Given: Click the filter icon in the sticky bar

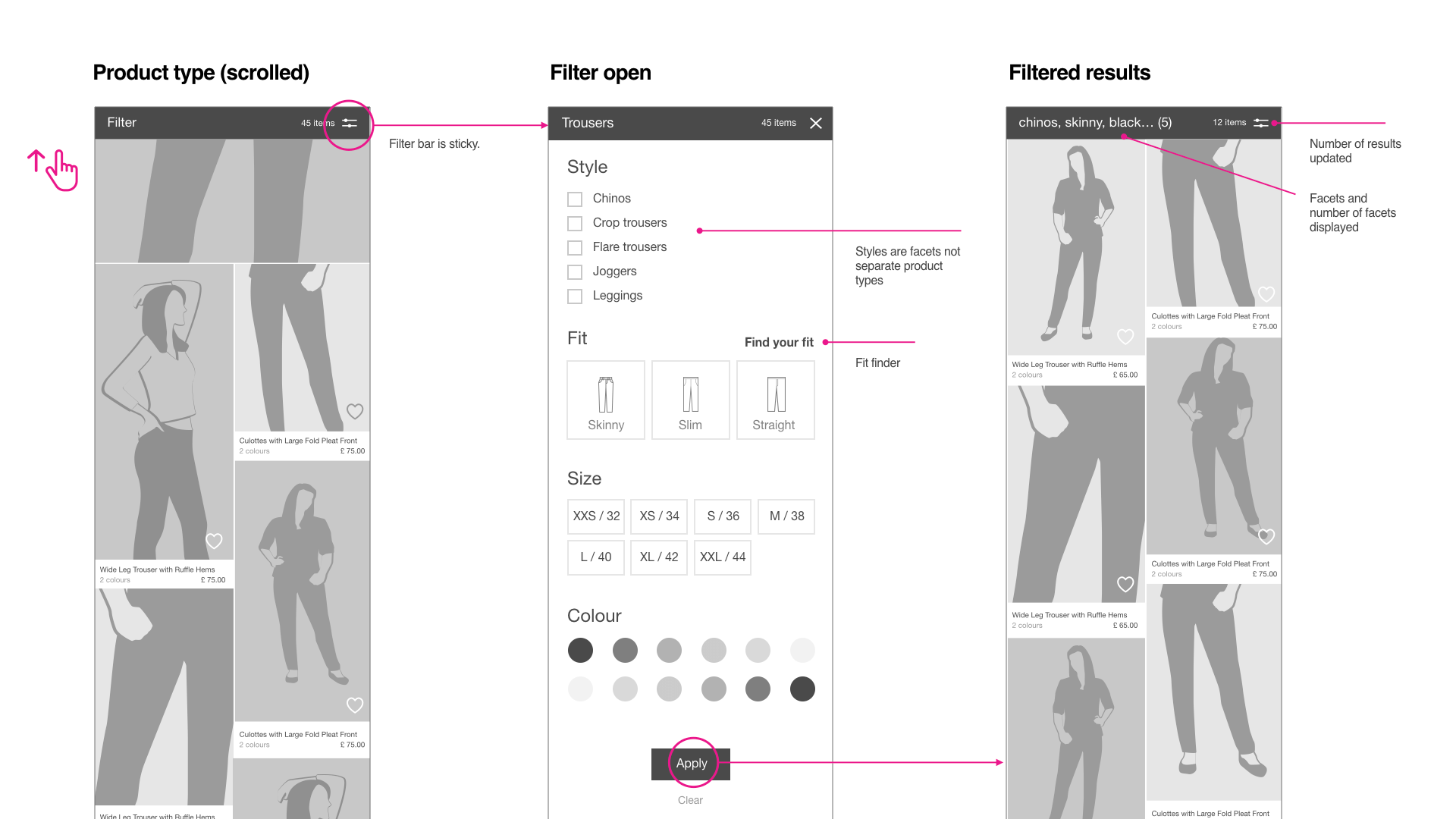Looking at the screenshot, I should pyautogui.click(x=350, y=122).
